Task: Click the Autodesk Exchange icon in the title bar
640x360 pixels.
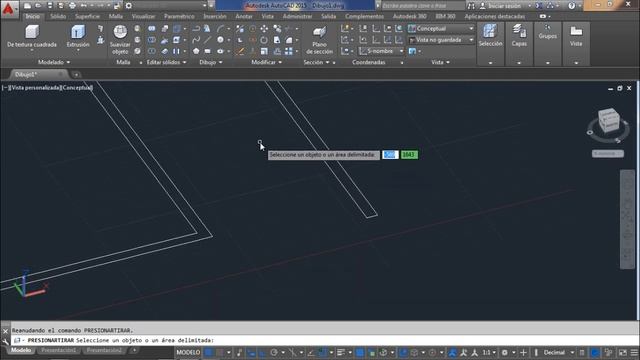Action: pos(539,6)
